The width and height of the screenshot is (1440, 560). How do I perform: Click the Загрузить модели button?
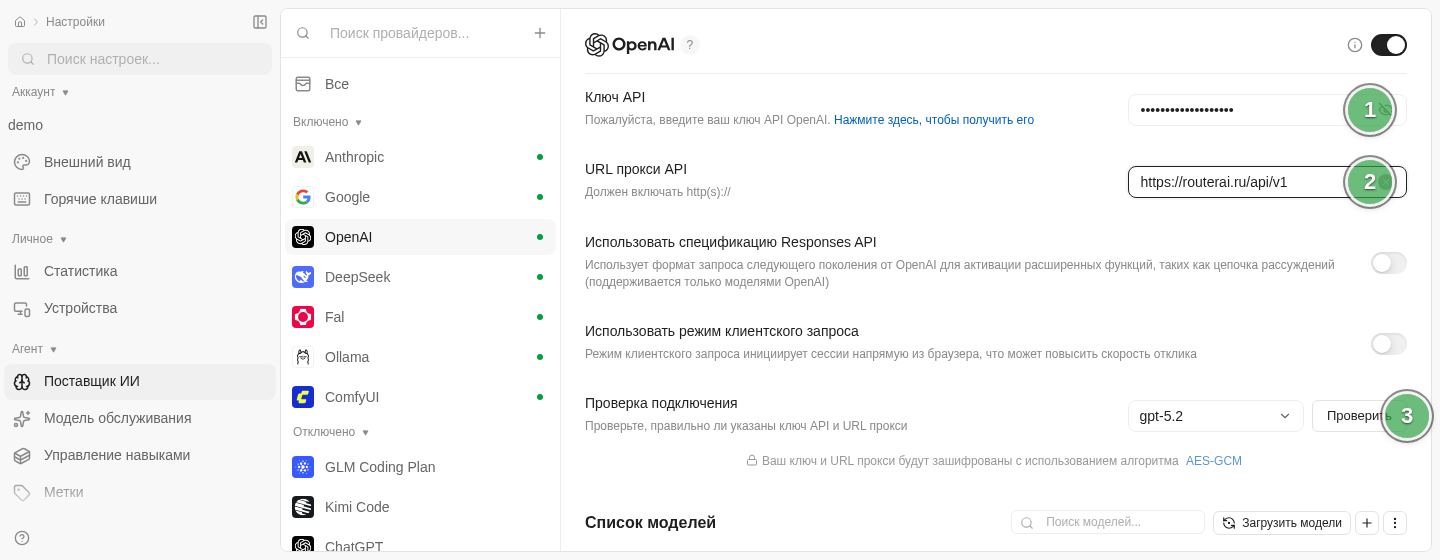click(1282, 523)
